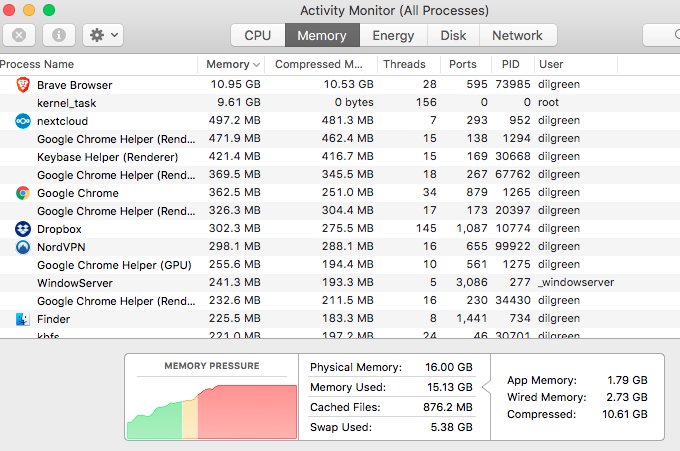
Task: Select the NordVPN process name
Action: (61, 247)
